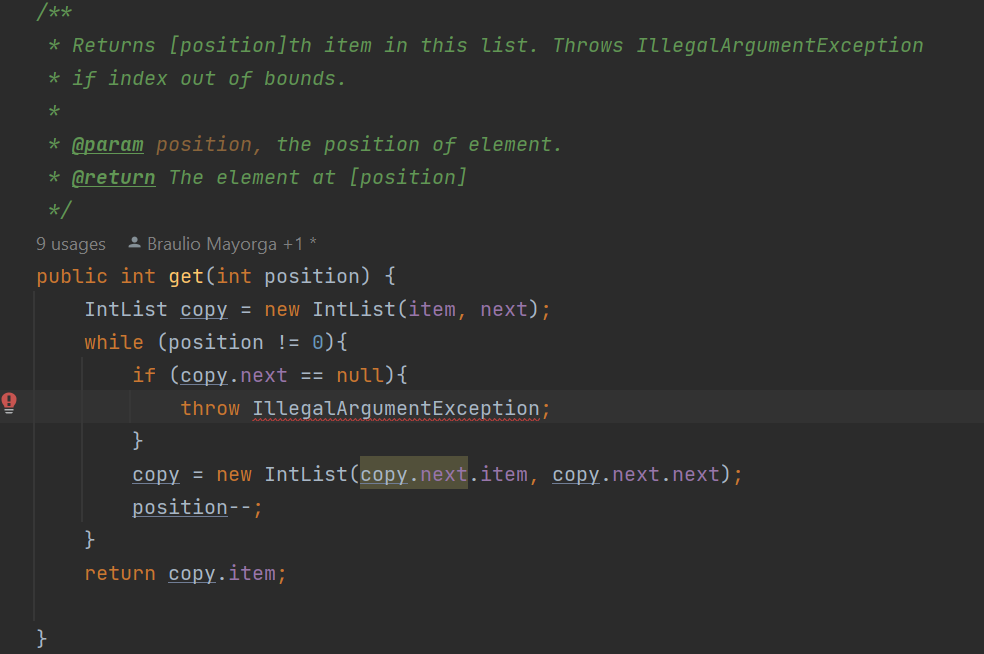Click the @return Javadoc tag

tap(113, 178)
